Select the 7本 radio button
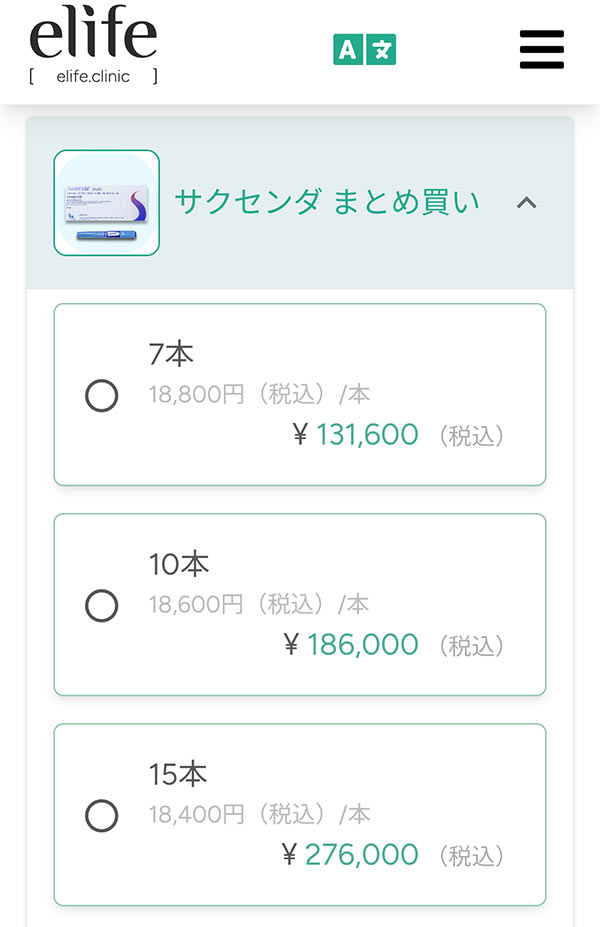Viewport: 600px width, 927px height. click(x=102, y=396)
